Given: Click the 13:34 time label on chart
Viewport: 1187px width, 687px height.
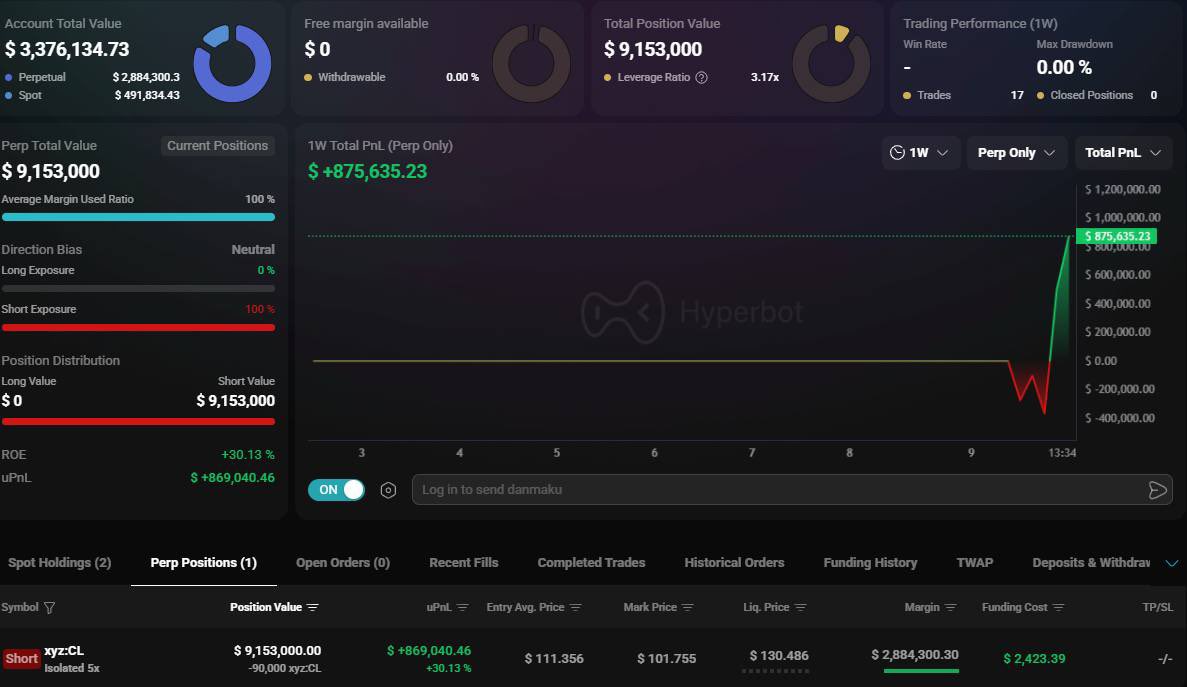Looking at the screenshot, I should (x=1062, y=452).
